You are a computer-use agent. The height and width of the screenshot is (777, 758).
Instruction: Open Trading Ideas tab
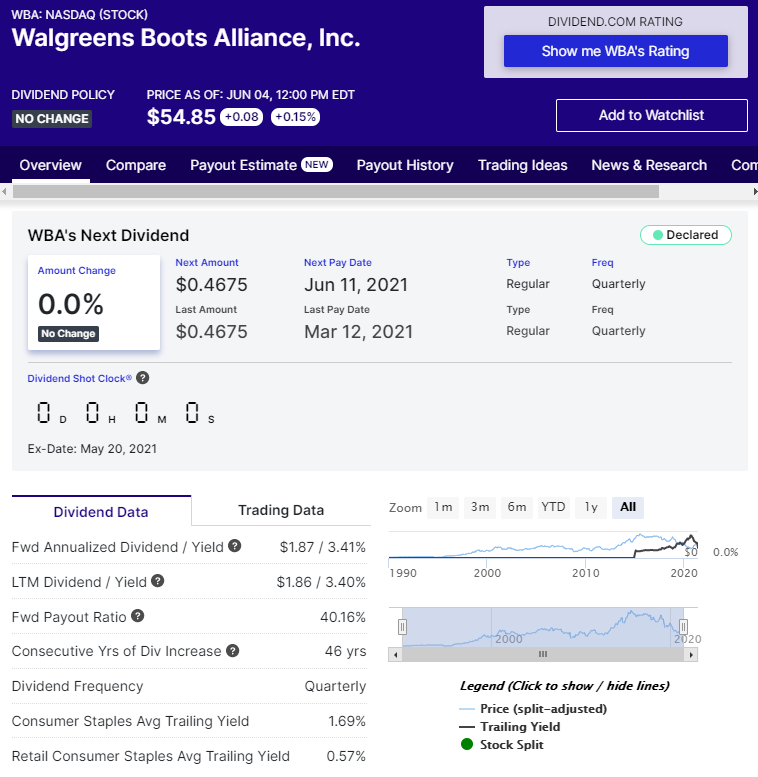523,165
